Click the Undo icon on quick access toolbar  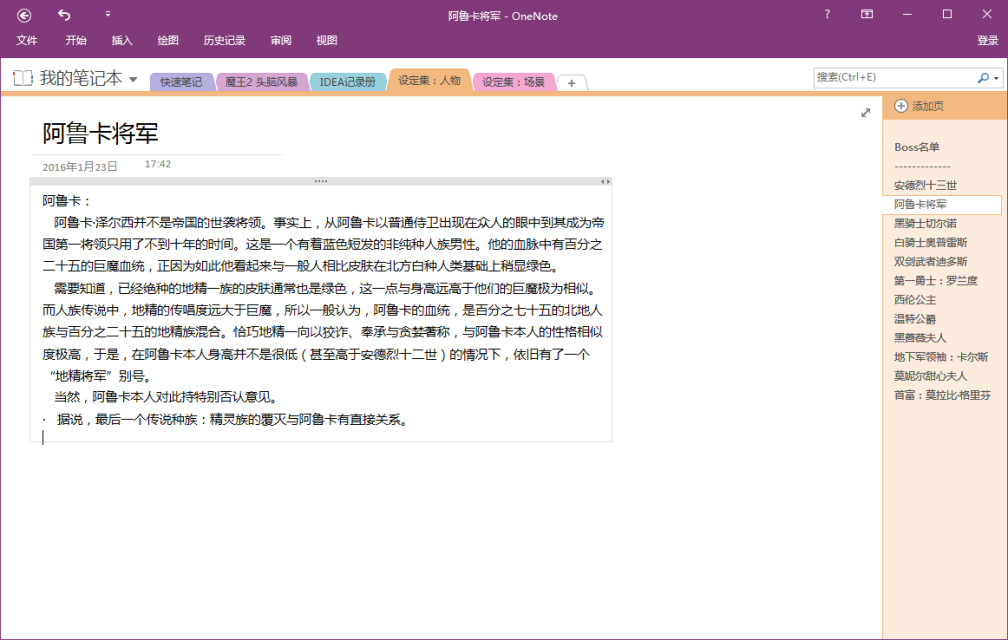65,16
